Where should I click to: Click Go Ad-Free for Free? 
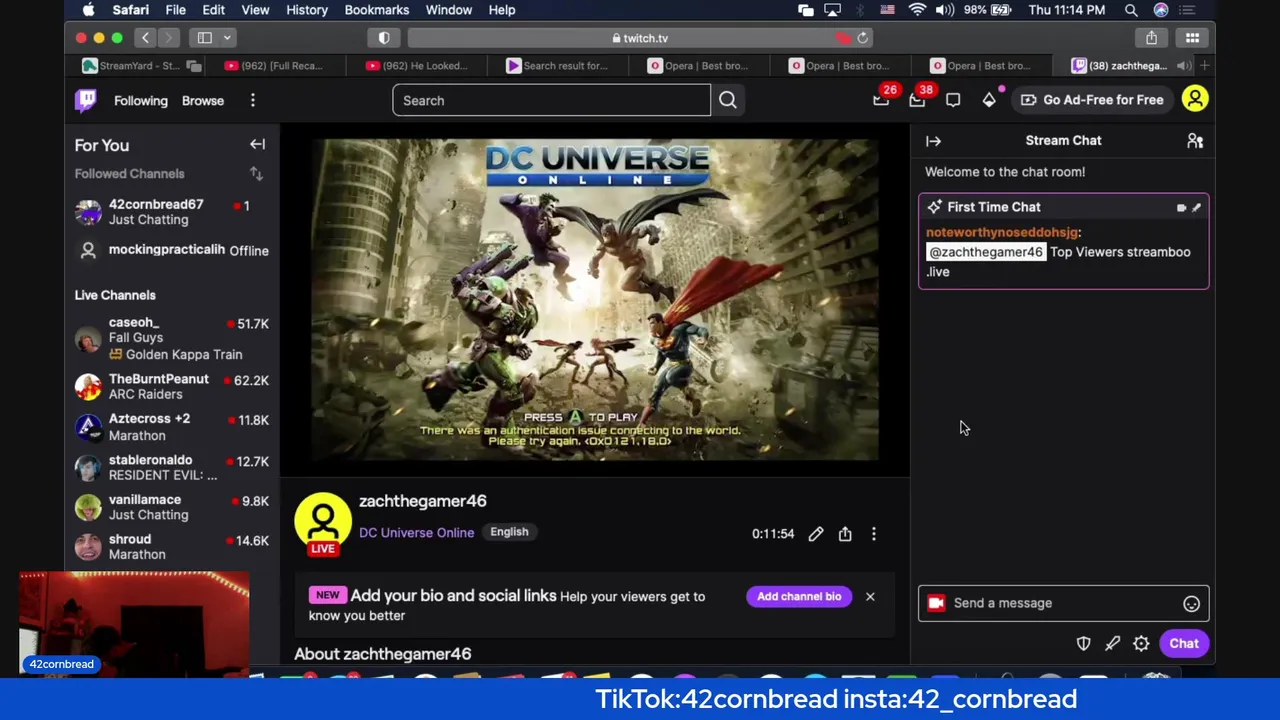tap(1091, 100)
